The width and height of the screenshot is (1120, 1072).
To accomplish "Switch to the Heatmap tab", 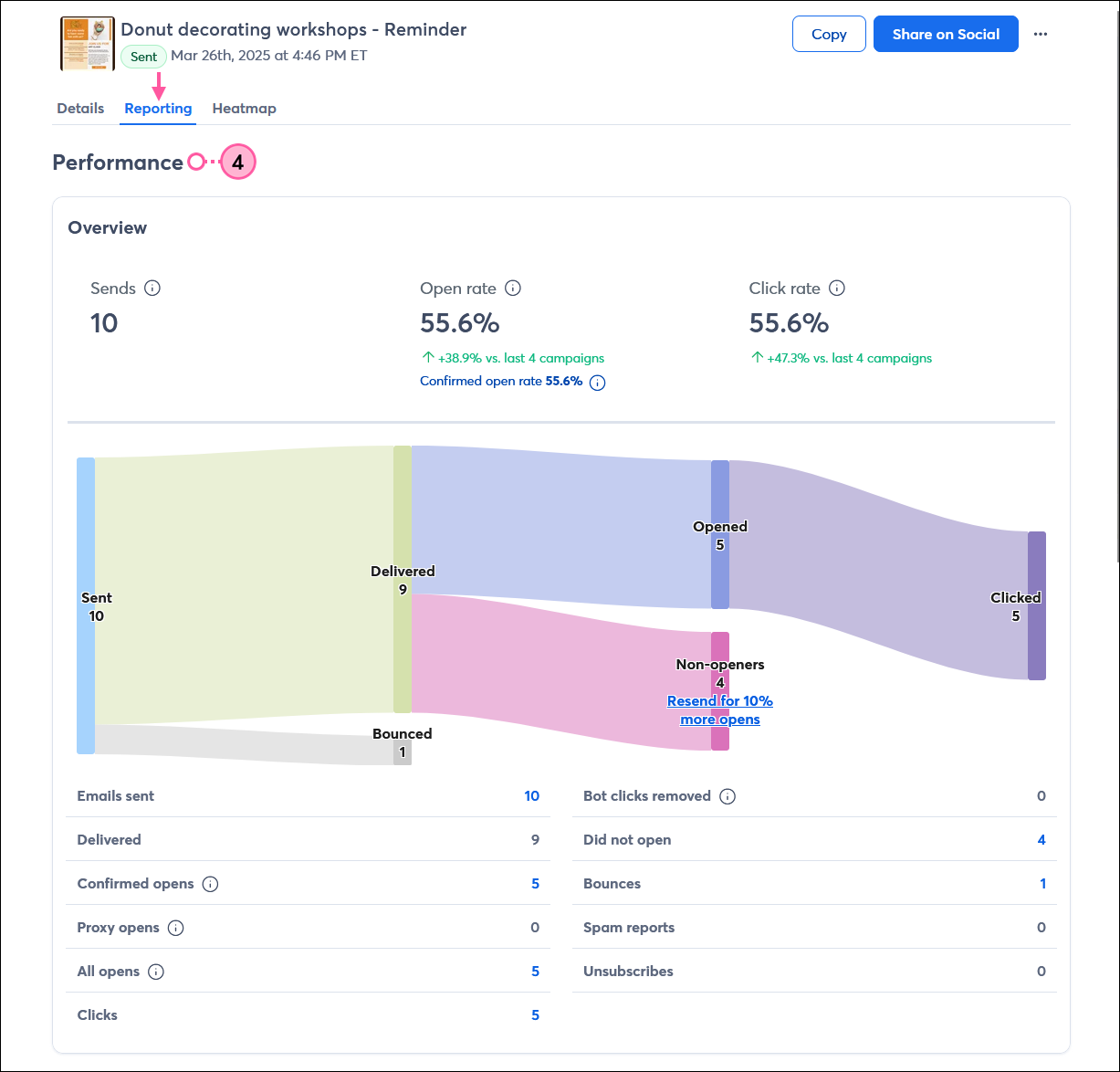I will click(x=244, y=108).
